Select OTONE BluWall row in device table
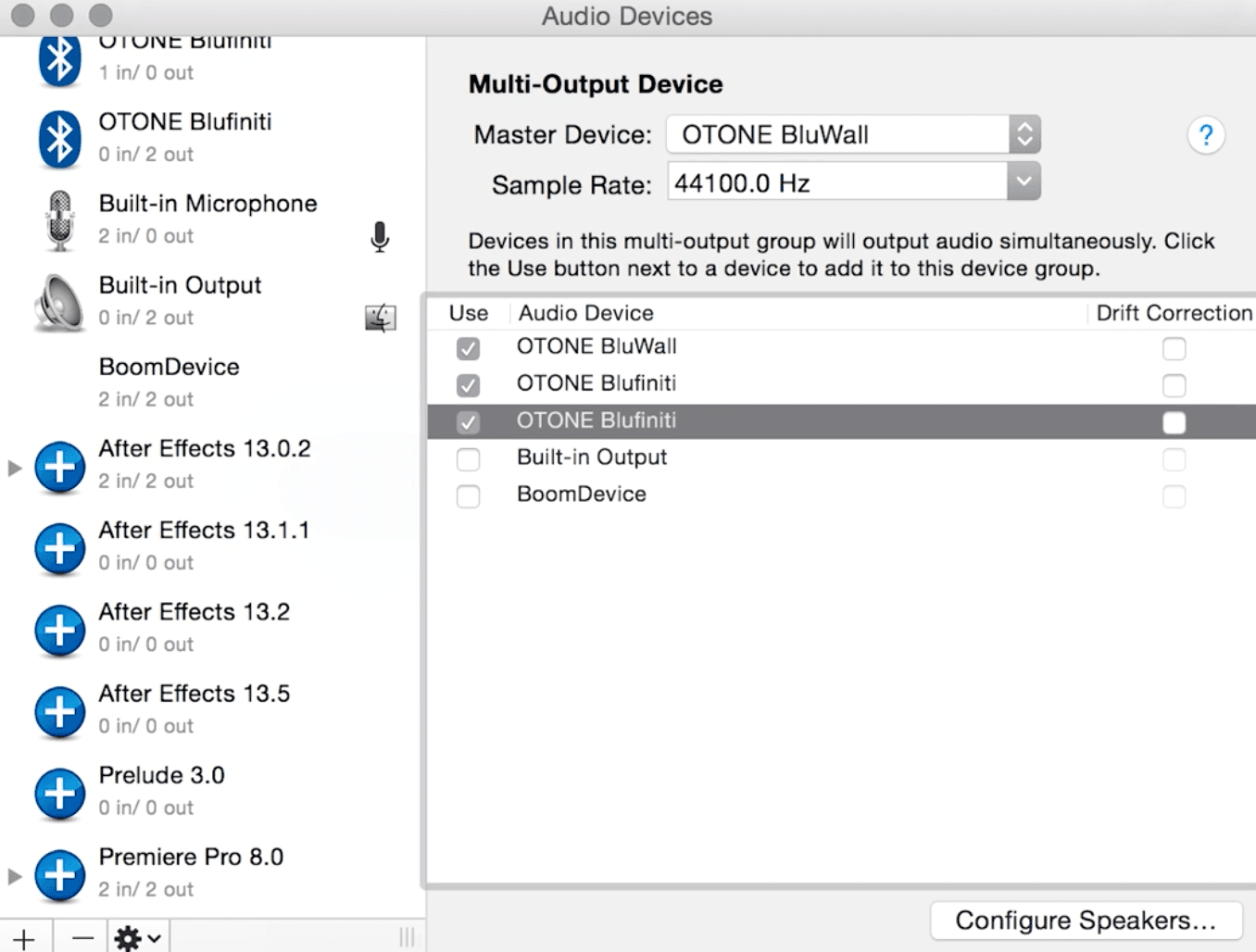The image size is (1256, 952). coord(841,348)
